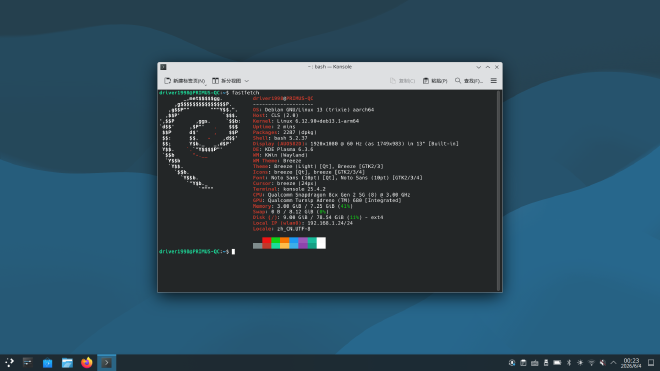The width and height of the screenshot is (660, 371).
Task: Click the Konsole window icon in title bar
Action: pos(163,67)
